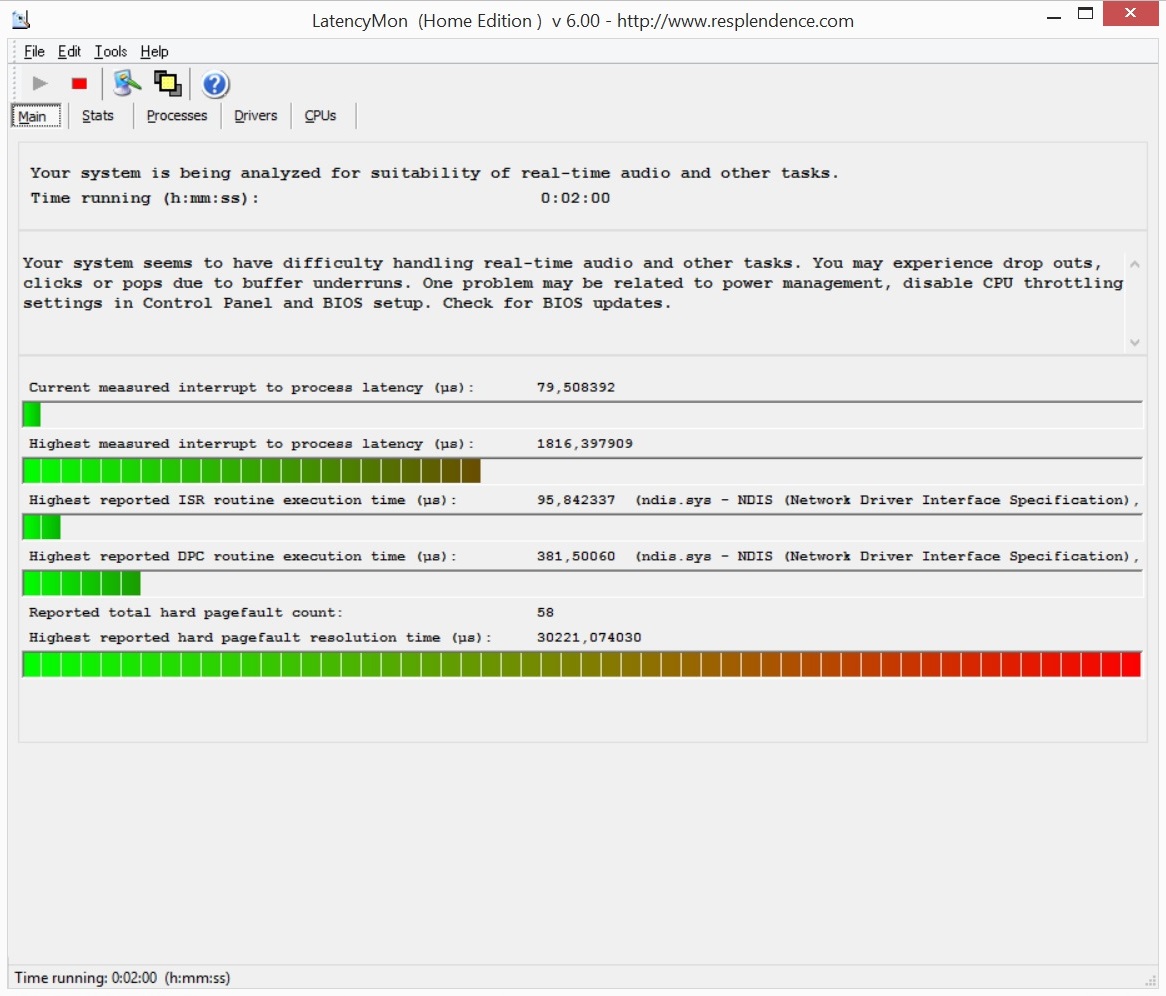Minimize the LatencyMon window
This screenshot has height=996, width=1166.
pos(1054,15)
